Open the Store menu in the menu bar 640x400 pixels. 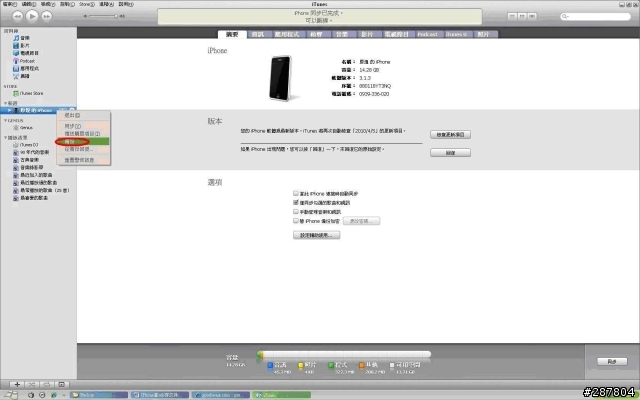coord(87,4)
